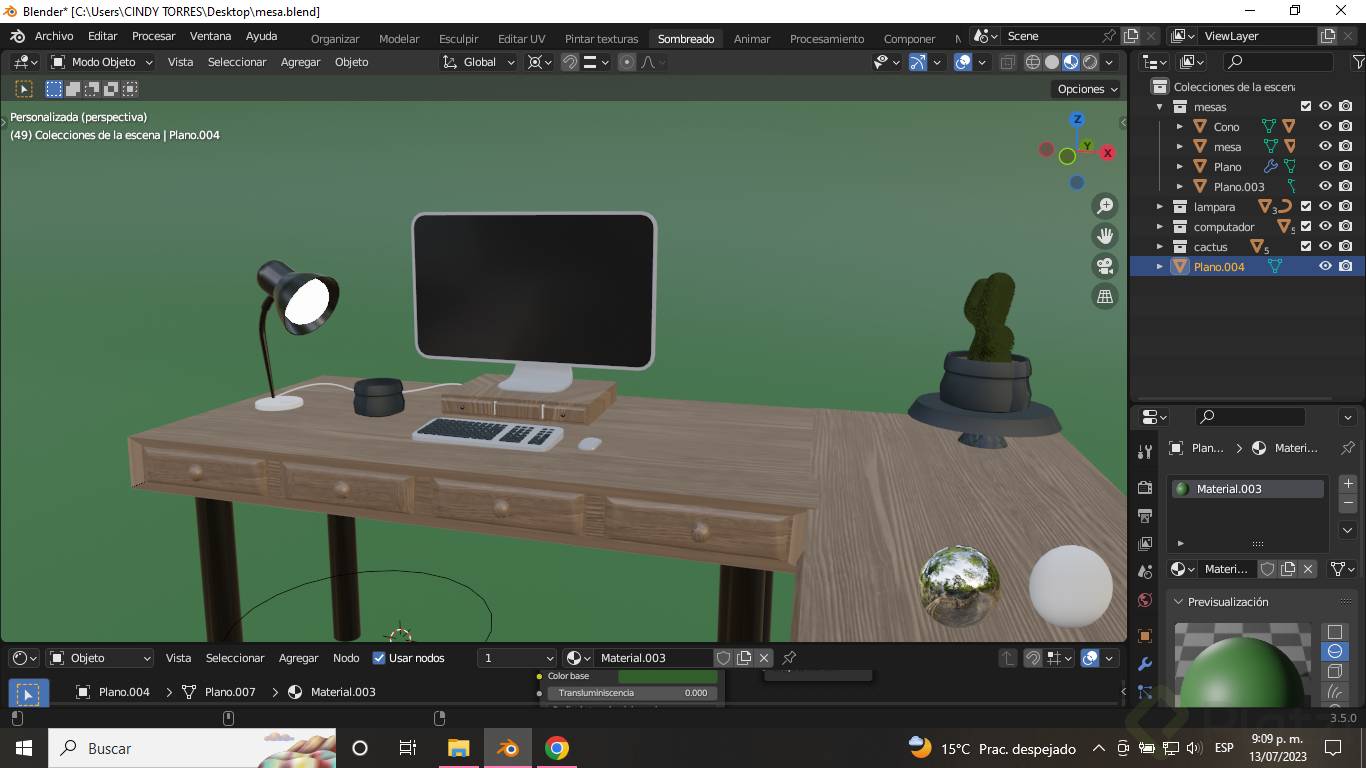Viewport: 1366px width, 768px height.
Task: Switch to the Esculpir workspace tab
Action: [458, 39]
